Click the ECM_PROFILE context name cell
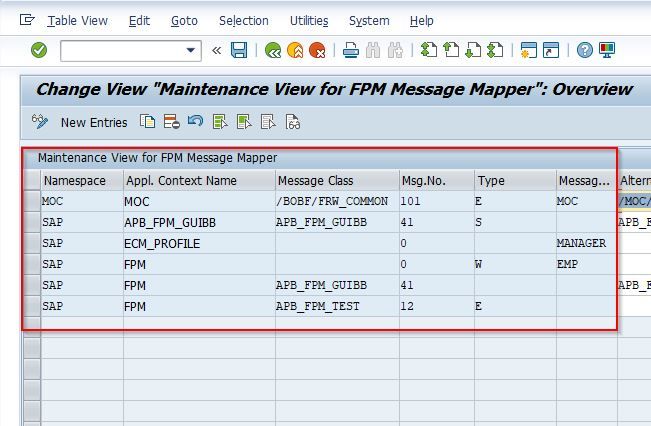The height and width of the screenshot is (426, 651). pos(199,243)
